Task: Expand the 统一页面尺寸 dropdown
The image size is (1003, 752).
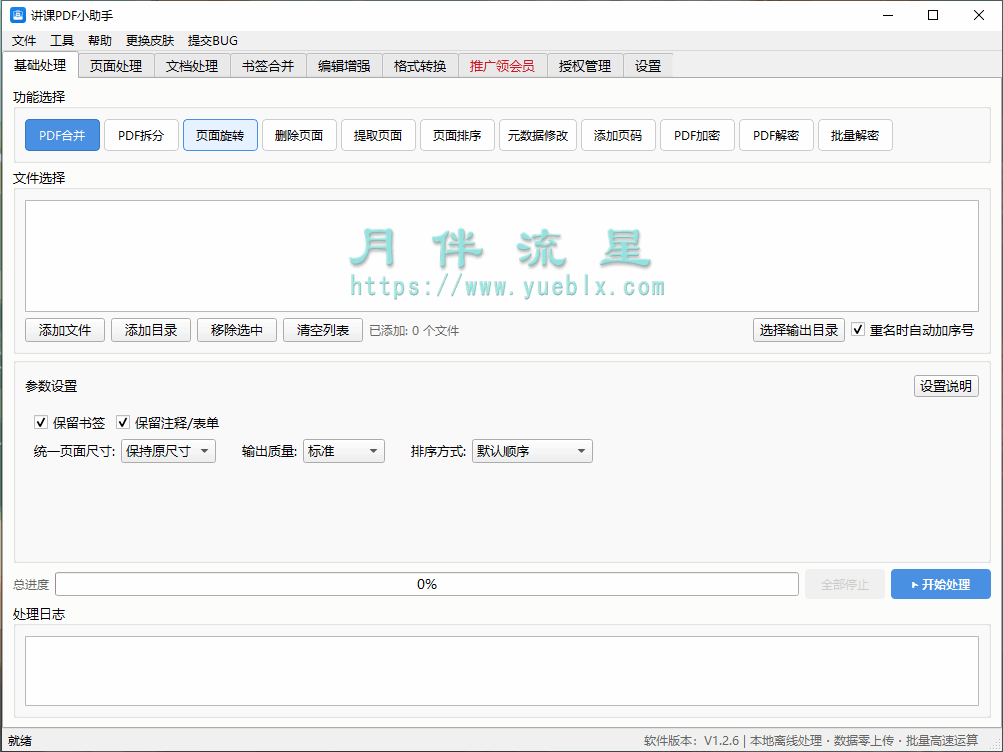Action: [168, 451]
